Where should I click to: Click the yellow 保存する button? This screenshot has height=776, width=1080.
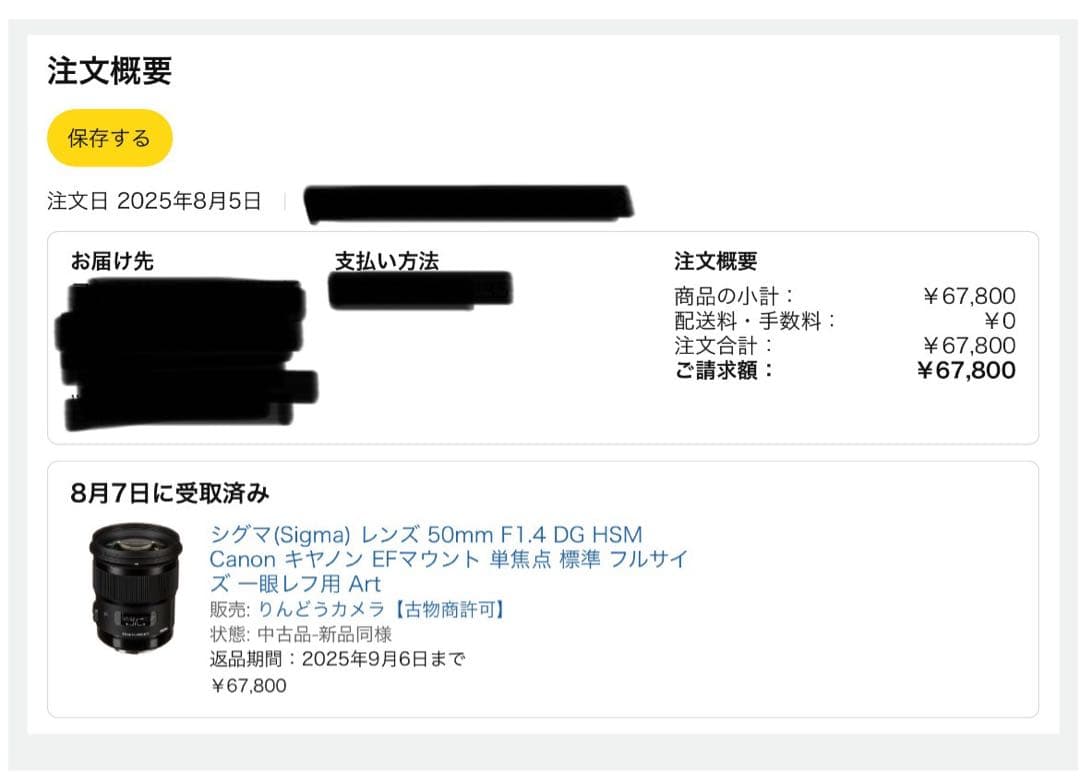[110, 138]
